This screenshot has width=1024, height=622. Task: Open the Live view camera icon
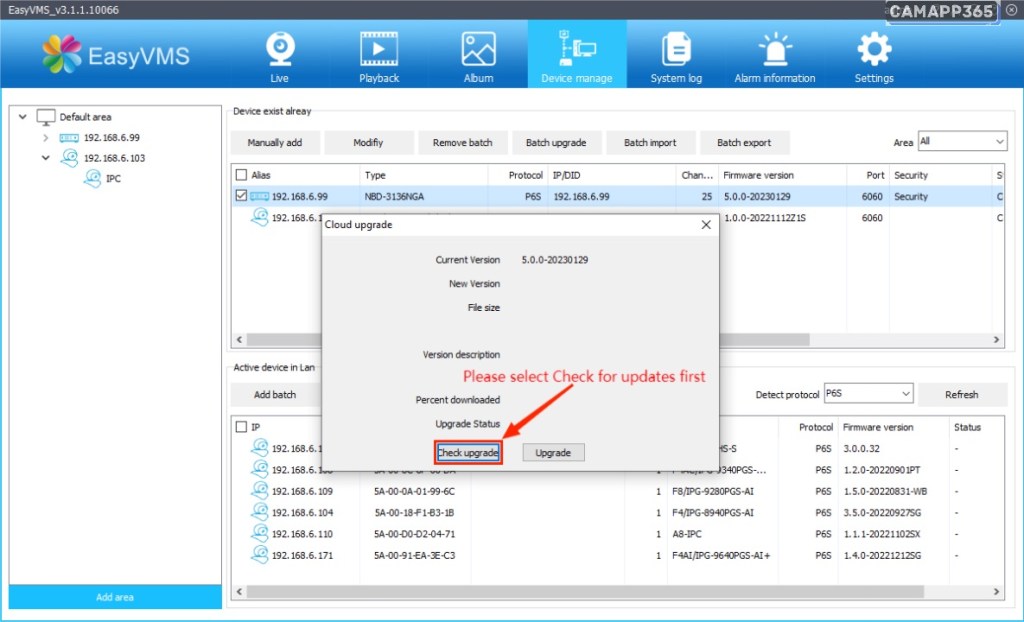[279, 49]
